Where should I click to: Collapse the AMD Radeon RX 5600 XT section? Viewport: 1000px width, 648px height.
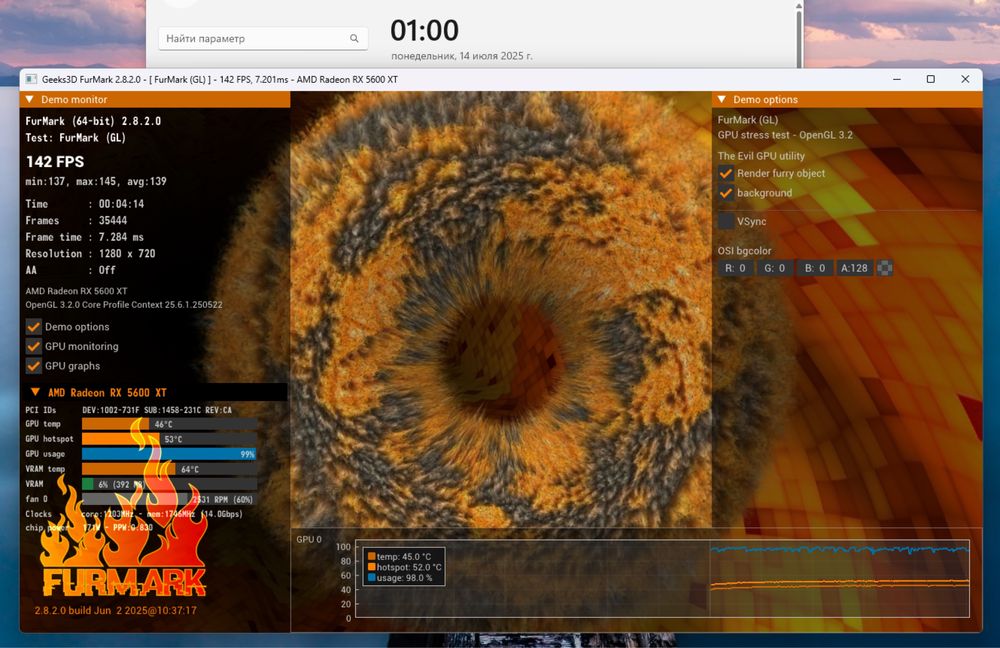pos(36,392)
